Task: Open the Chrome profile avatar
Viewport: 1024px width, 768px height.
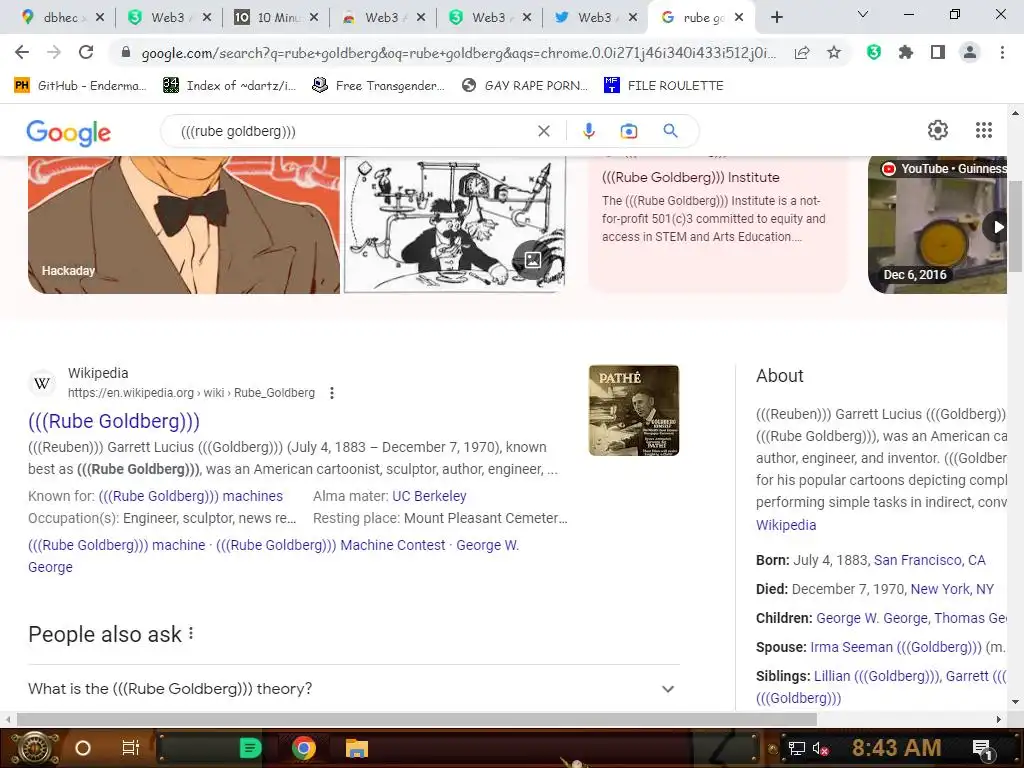Action: 970,52
